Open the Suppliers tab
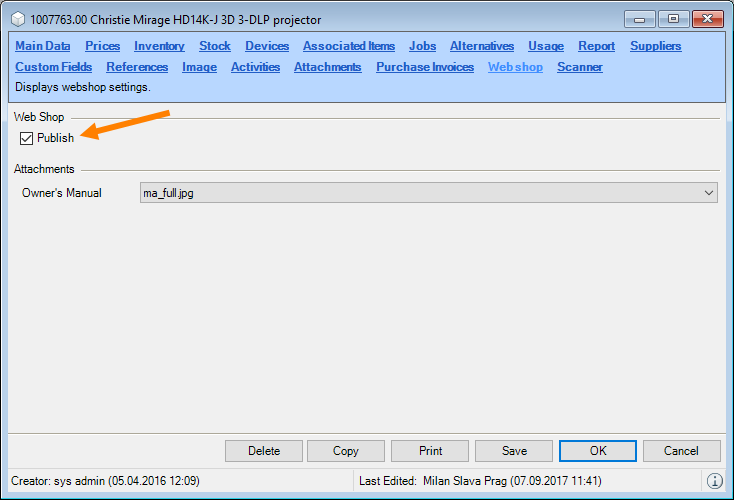Viewport: 734px width, 500px height. pyautogui.click(x=655, y=46)
